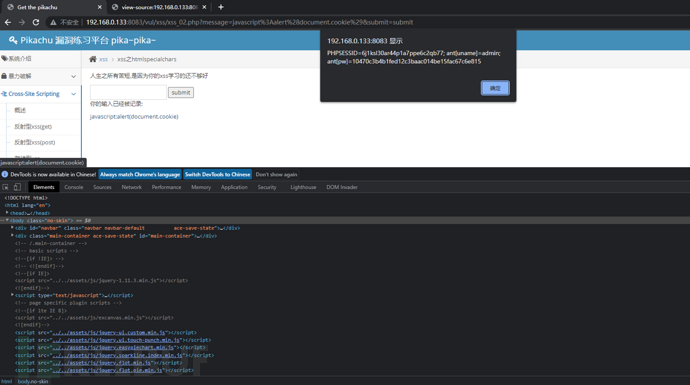
Task: Select the jquery-1.11.3.min.js script line
Action: [101, 281]
